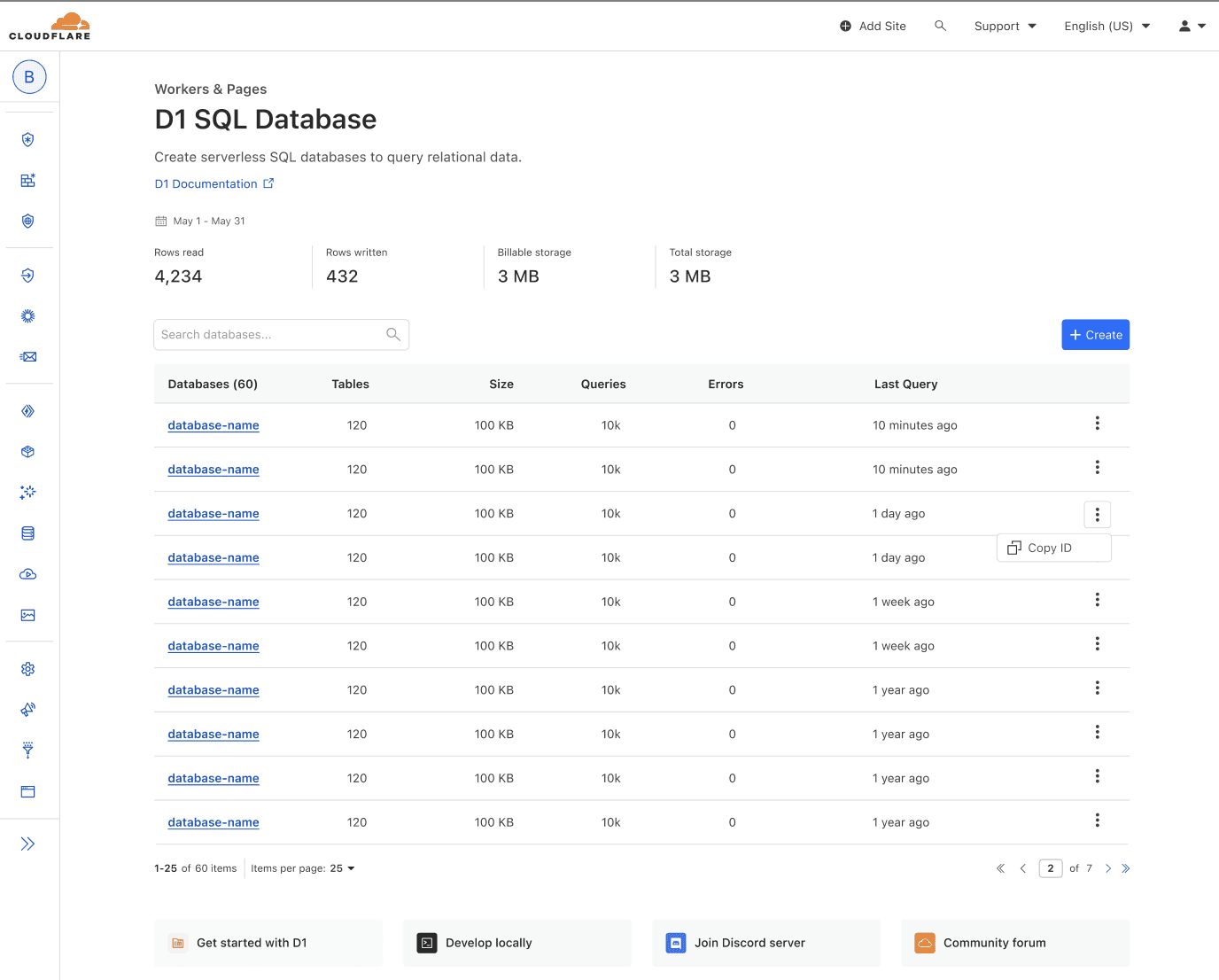
Task: Click the Rows read value 4,234
Action: [178, 276]
